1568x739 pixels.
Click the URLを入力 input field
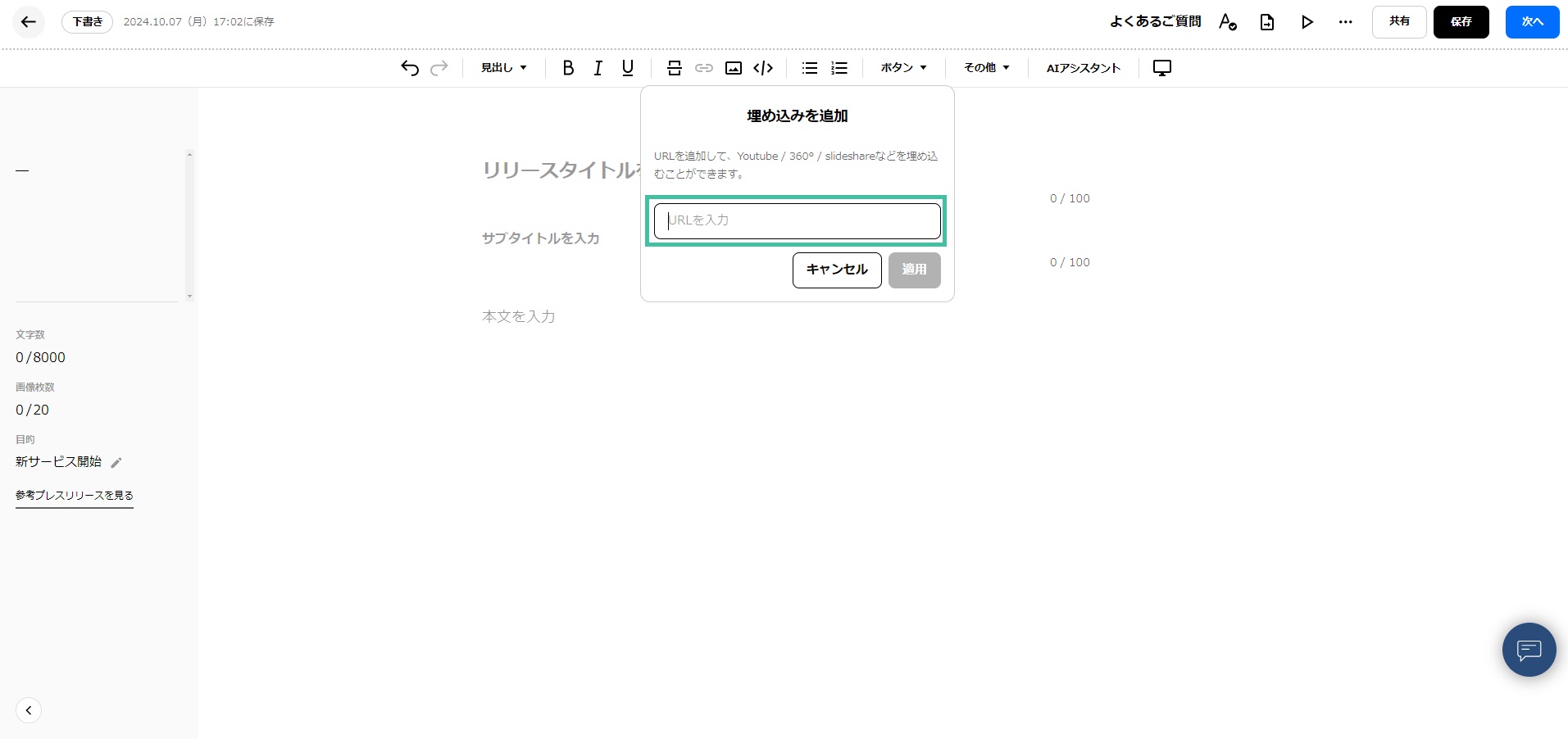[797, 221]
